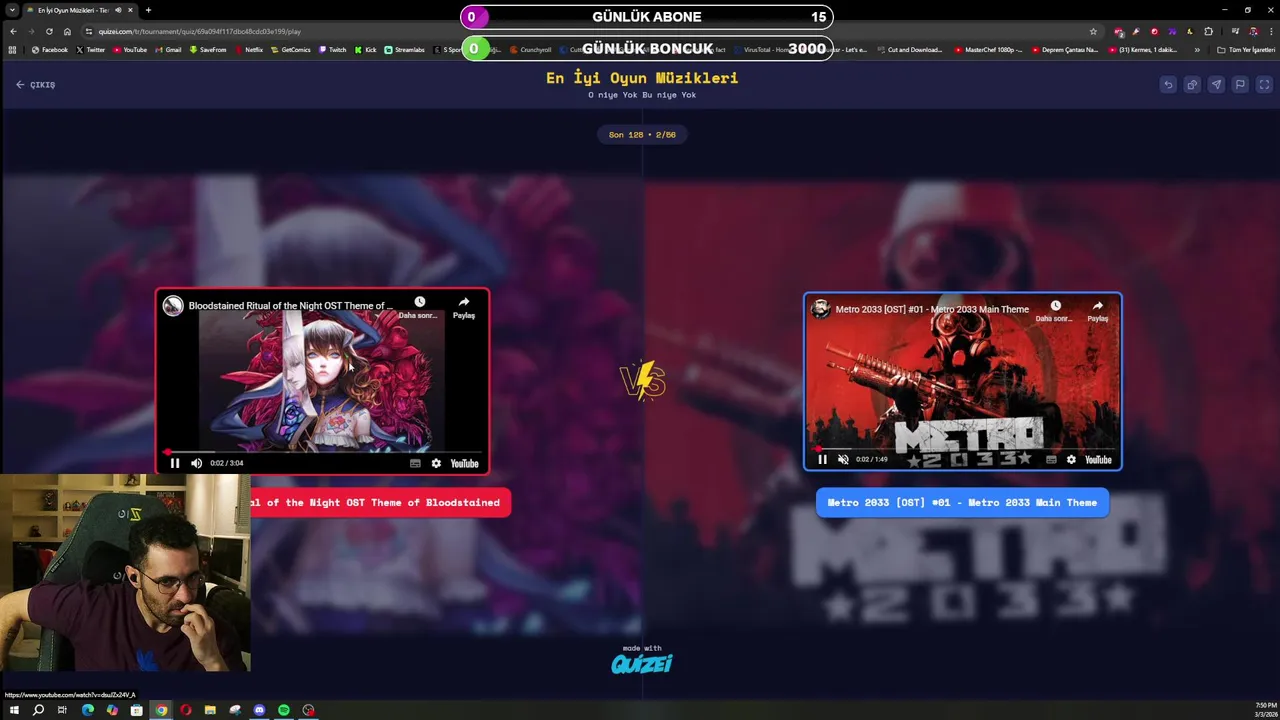Open the Windows Start menu

click(x=14, y=710)
